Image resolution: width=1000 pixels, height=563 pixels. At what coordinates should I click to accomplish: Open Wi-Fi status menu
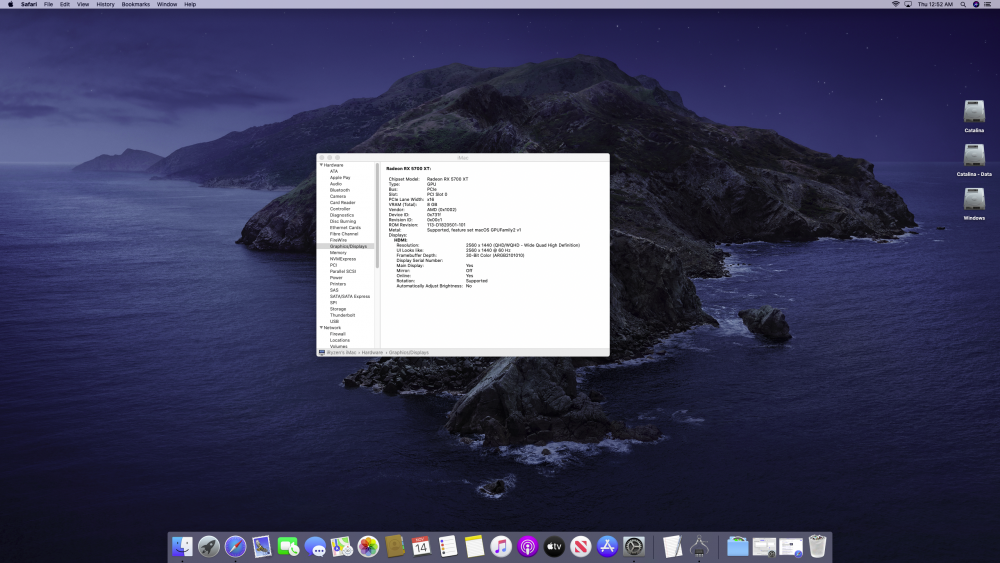pyautogui.click(x=895, y=4)
